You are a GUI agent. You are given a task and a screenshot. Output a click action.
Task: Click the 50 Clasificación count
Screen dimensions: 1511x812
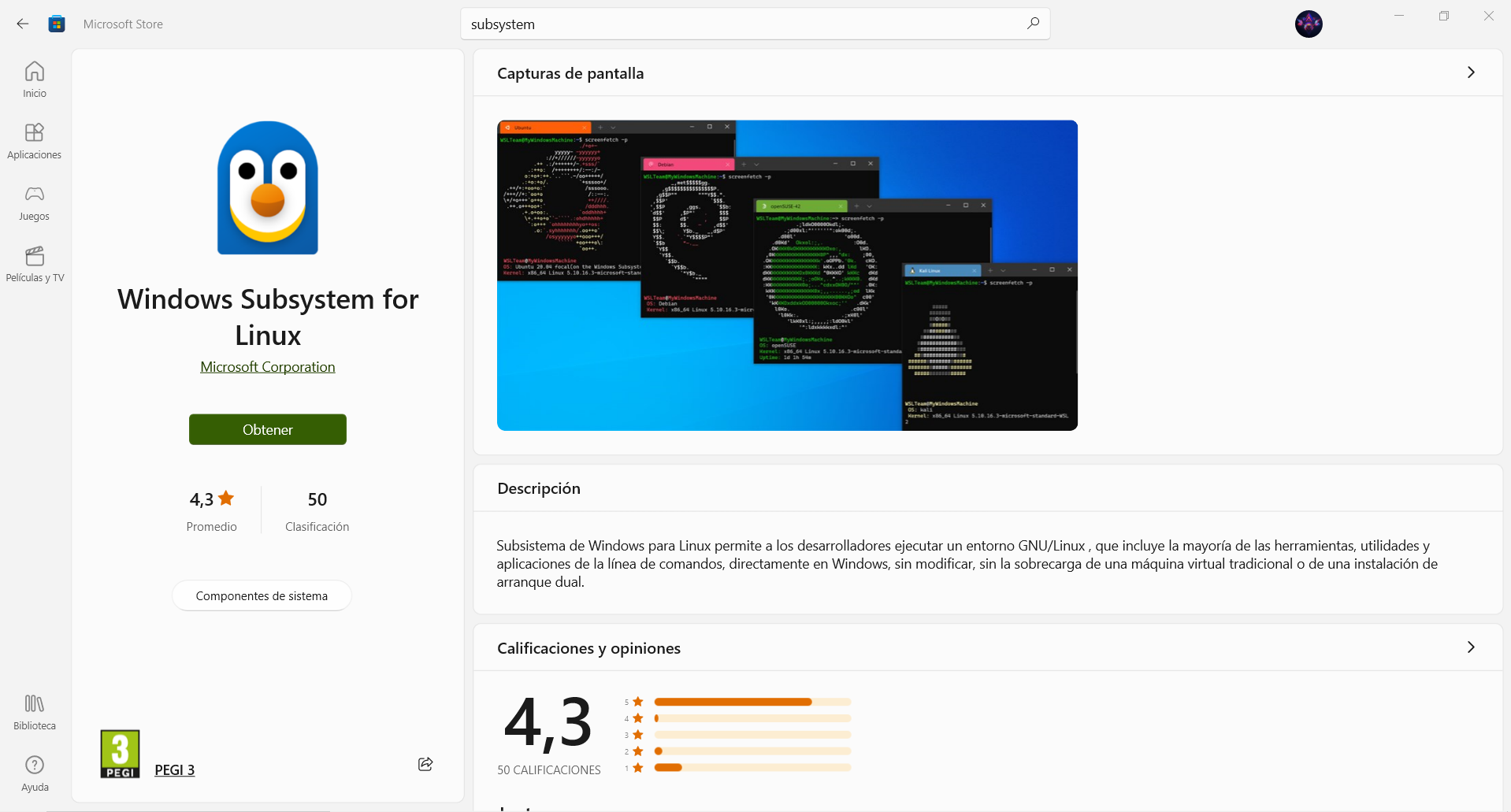pyautogui.click(x=317, y=510)
